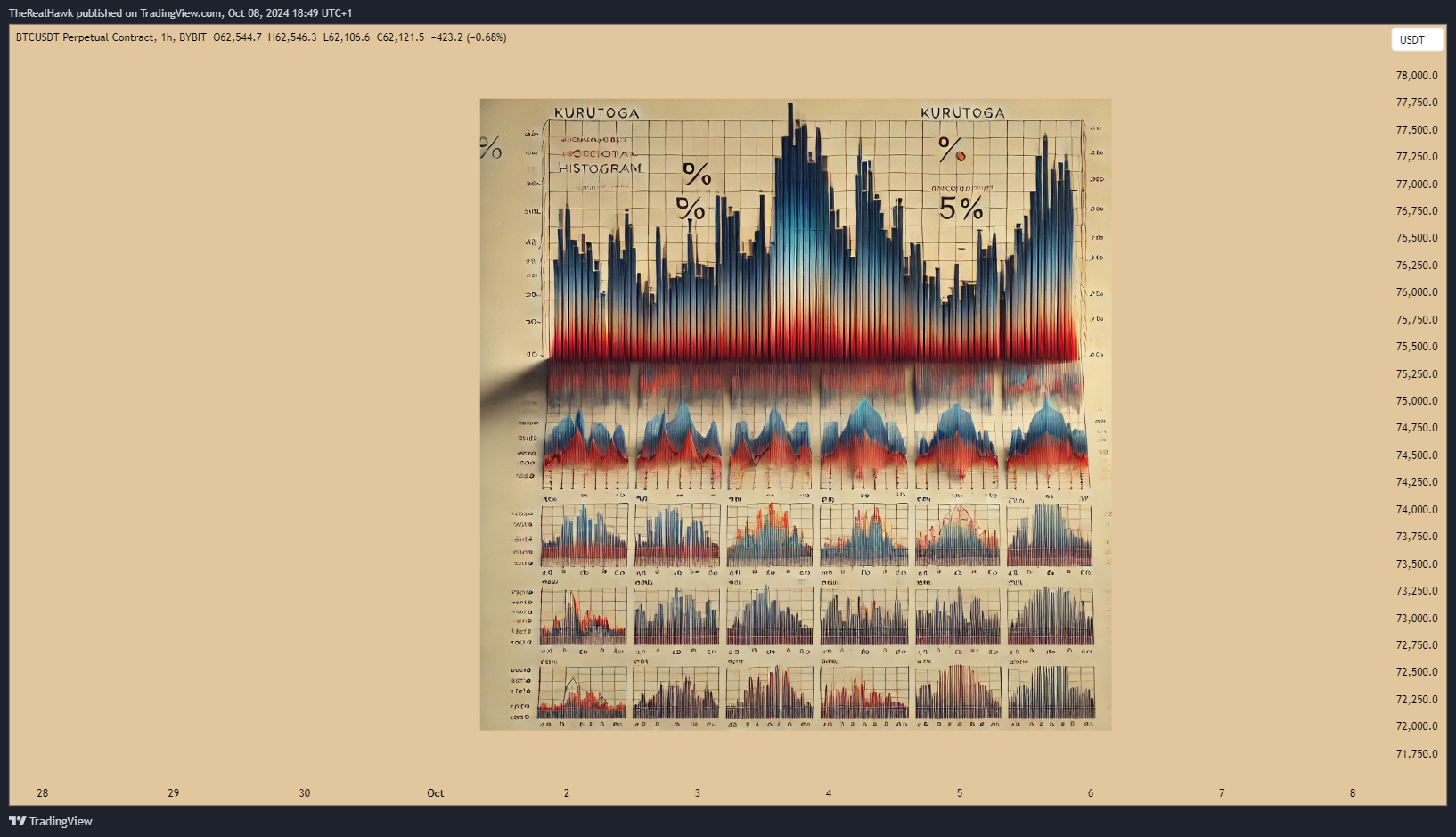Click the date label 7 on time axis

tap(1222, 793)
